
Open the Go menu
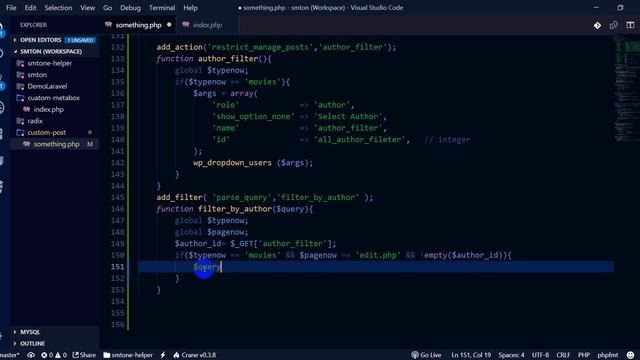pos(107,8)
